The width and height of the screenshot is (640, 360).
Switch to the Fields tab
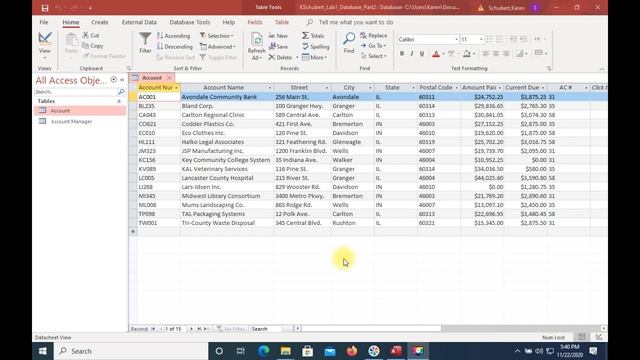255,22
